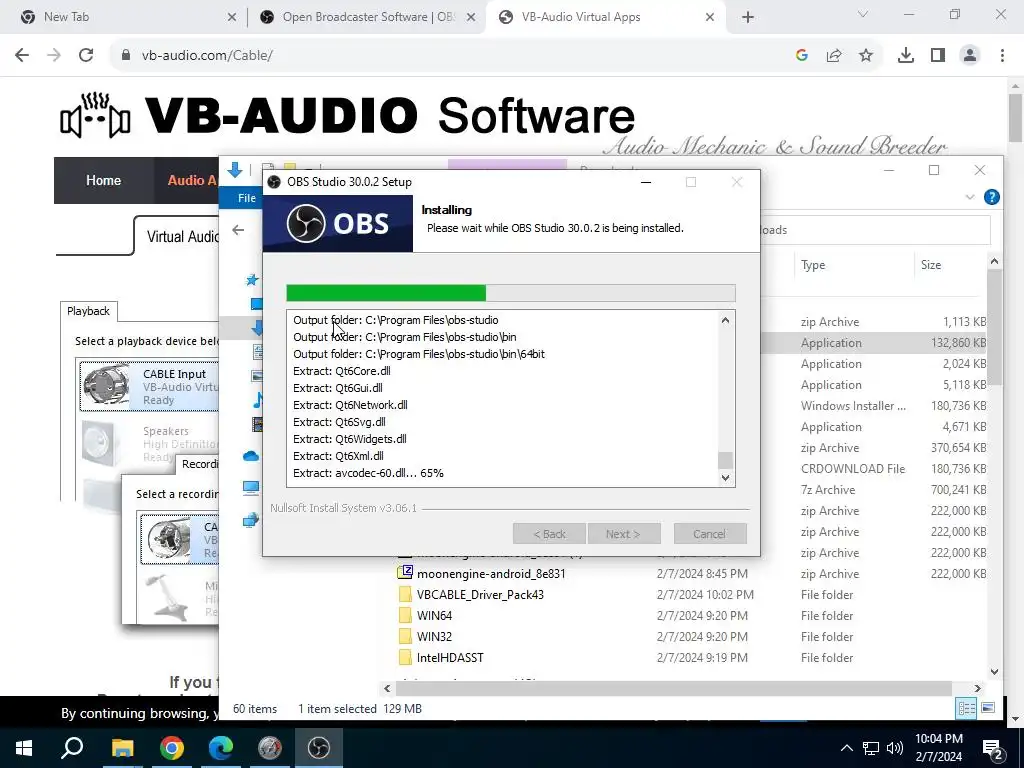Screen dimensions: 1024x768
Task: Open Home on VB-Audio navigation
Action: [x=103, y=180]
